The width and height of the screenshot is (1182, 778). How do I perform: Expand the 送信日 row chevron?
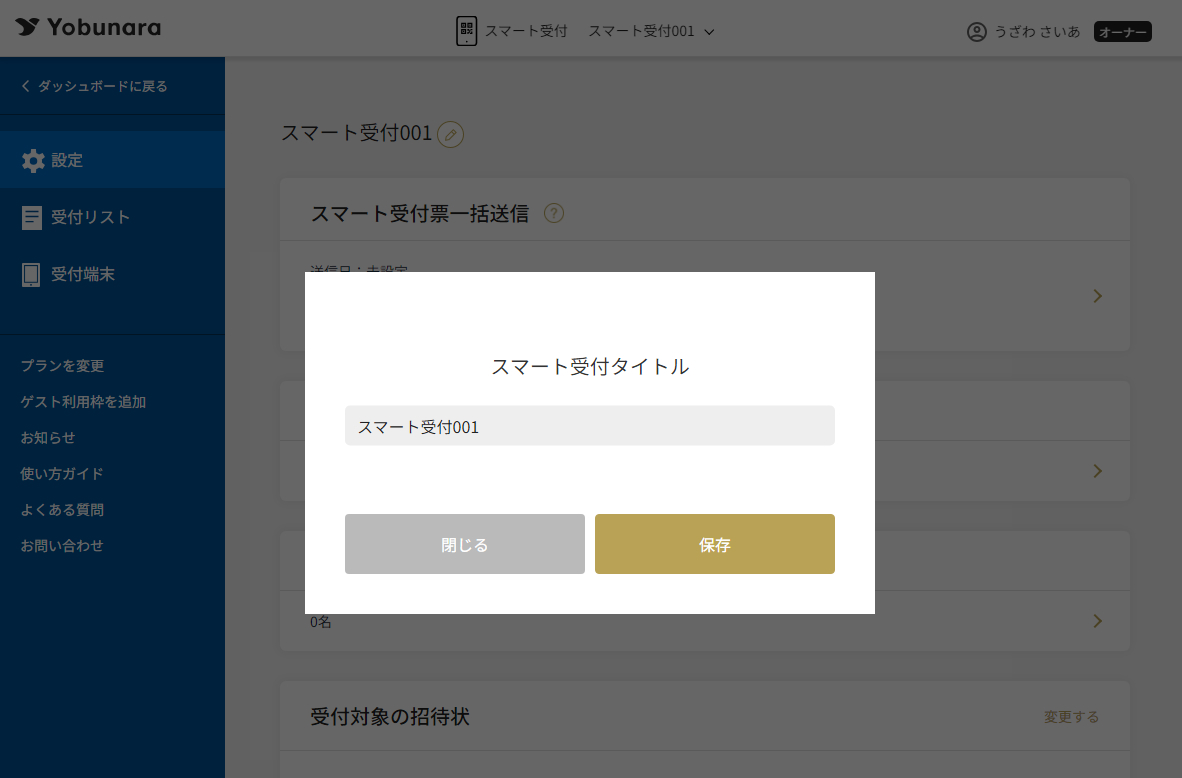(1098, 296)
